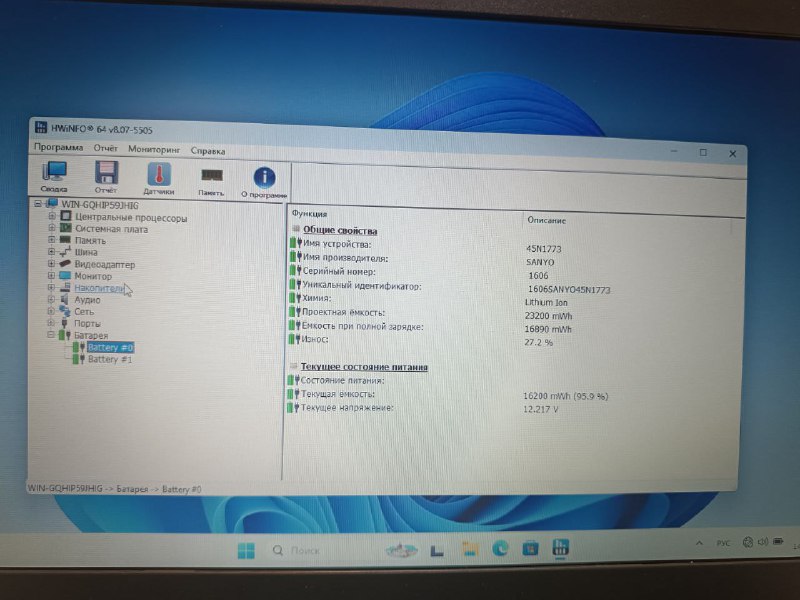Viewport: 800px width, 600px height.
Task: Select Центральные процессоры in the tree
Action: tap(131, 218)
